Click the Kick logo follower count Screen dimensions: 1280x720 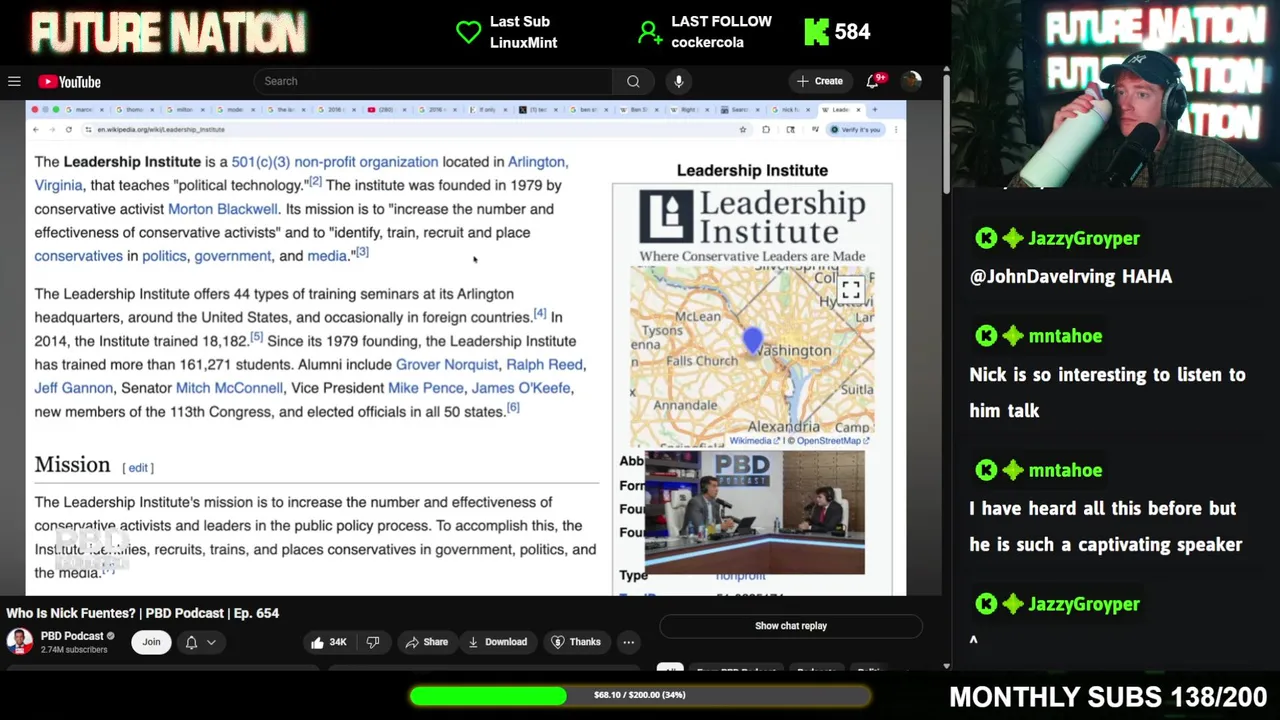tap(837, 32)
